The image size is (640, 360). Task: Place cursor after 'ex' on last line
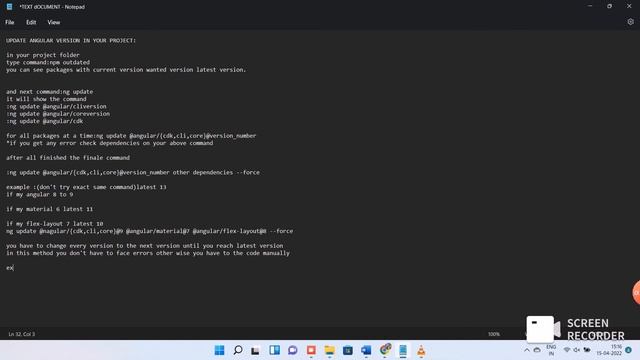13,268
